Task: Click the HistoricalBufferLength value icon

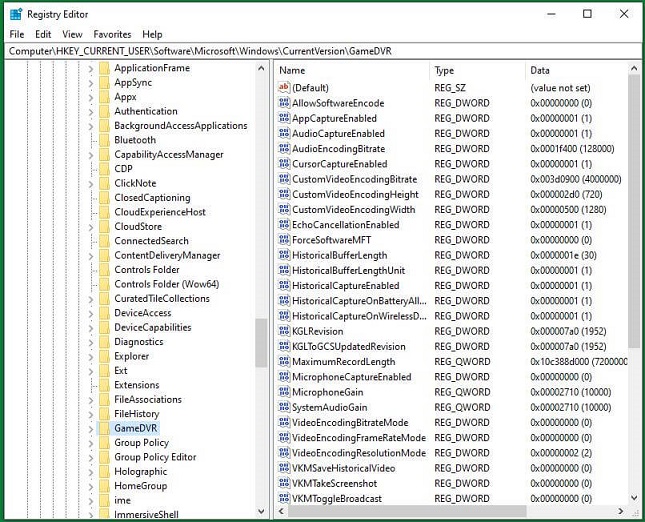Action: click(284, 255)
